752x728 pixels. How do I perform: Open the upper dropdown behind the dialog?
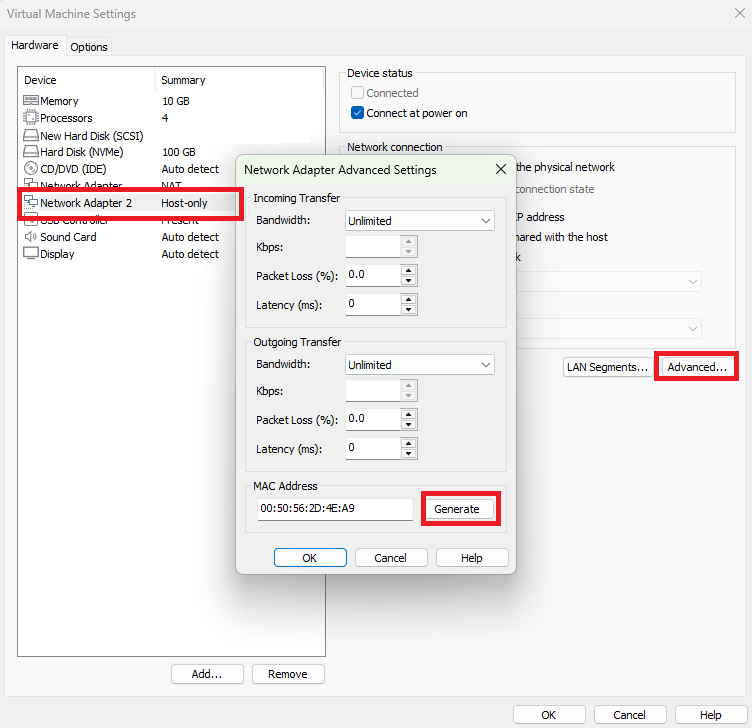coord(608,282)
